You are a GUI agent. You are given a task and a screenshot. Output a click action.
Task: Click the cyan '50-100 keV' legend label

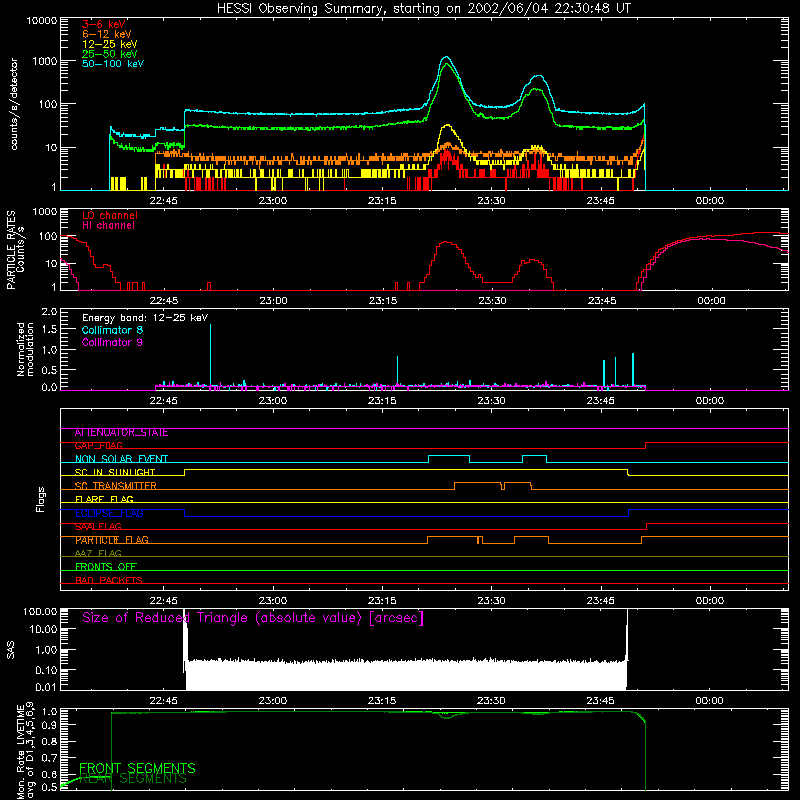113,64
